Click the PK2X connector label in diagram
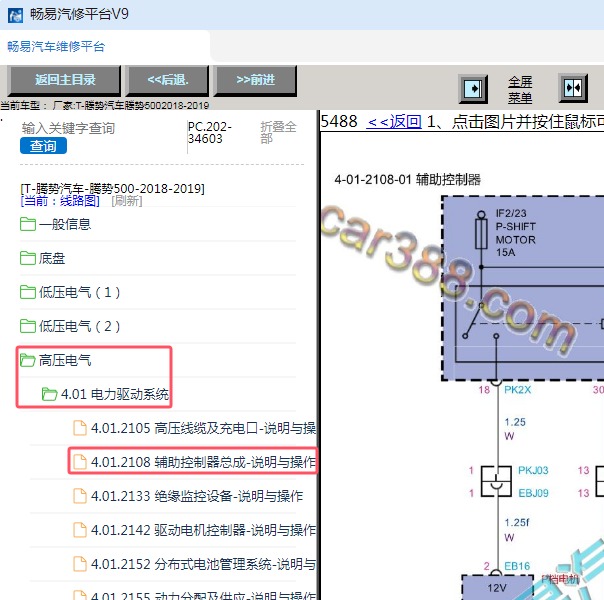Viewport: 604px width, 600px height. [x=517, y=390]
